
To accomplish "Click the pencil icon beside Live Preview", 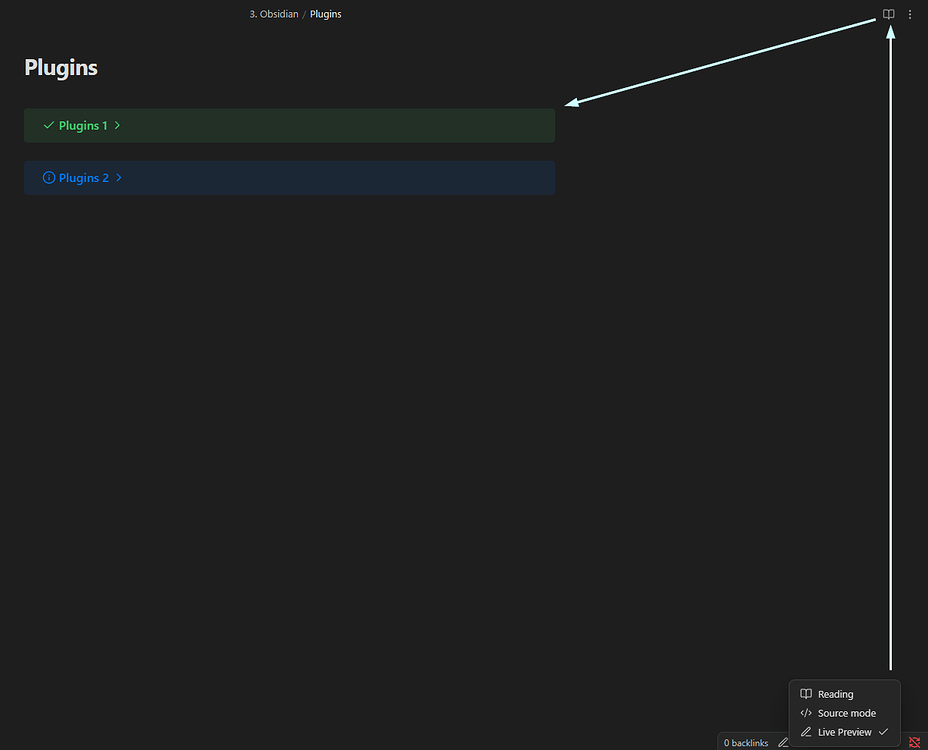I will [806, 732].
